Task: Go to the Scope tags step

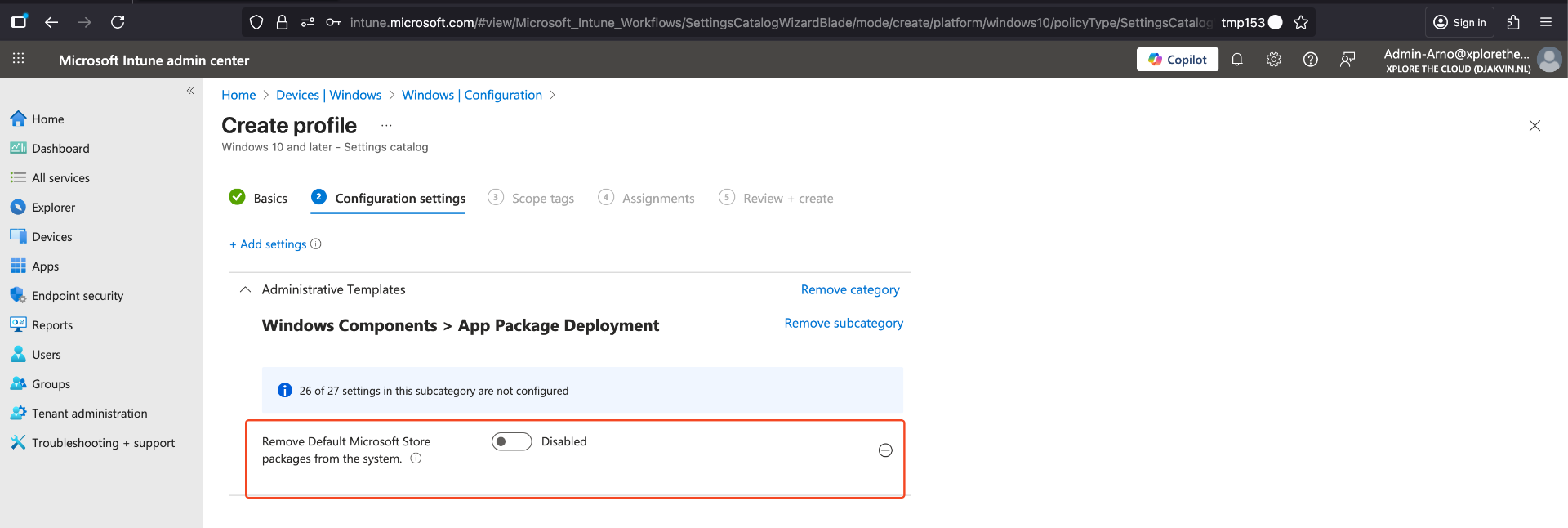Action: point(531,198)
